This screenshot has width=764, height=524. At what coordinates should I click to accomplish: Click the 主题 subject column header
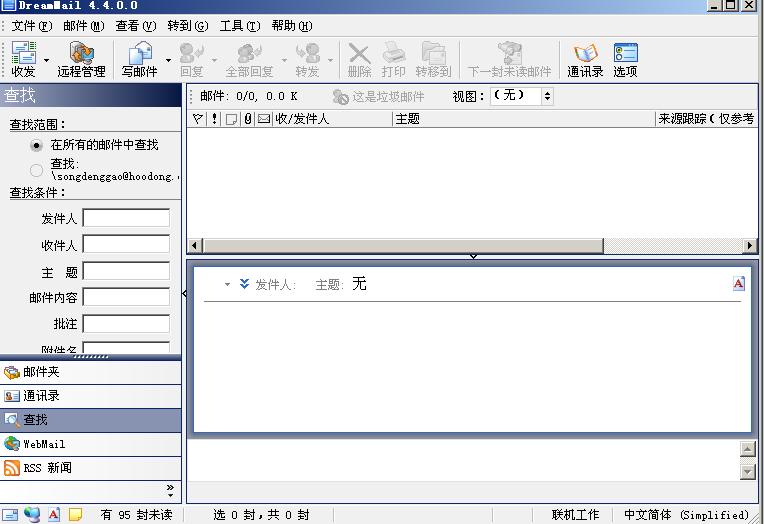[x=520, y=119]
